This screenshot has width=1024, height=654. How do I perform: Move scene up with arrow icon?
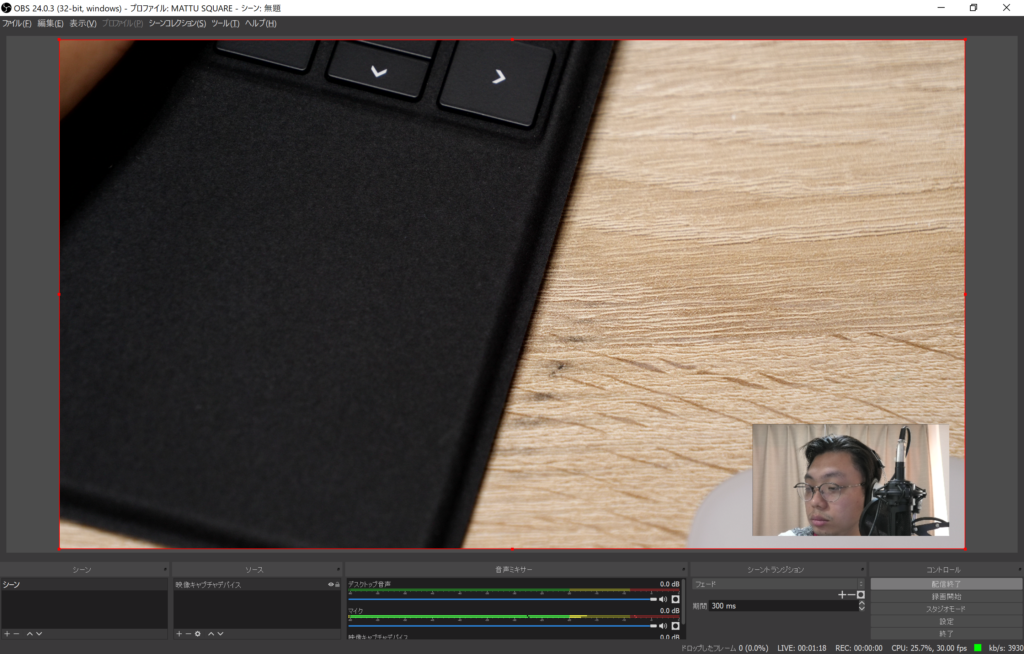29,634
